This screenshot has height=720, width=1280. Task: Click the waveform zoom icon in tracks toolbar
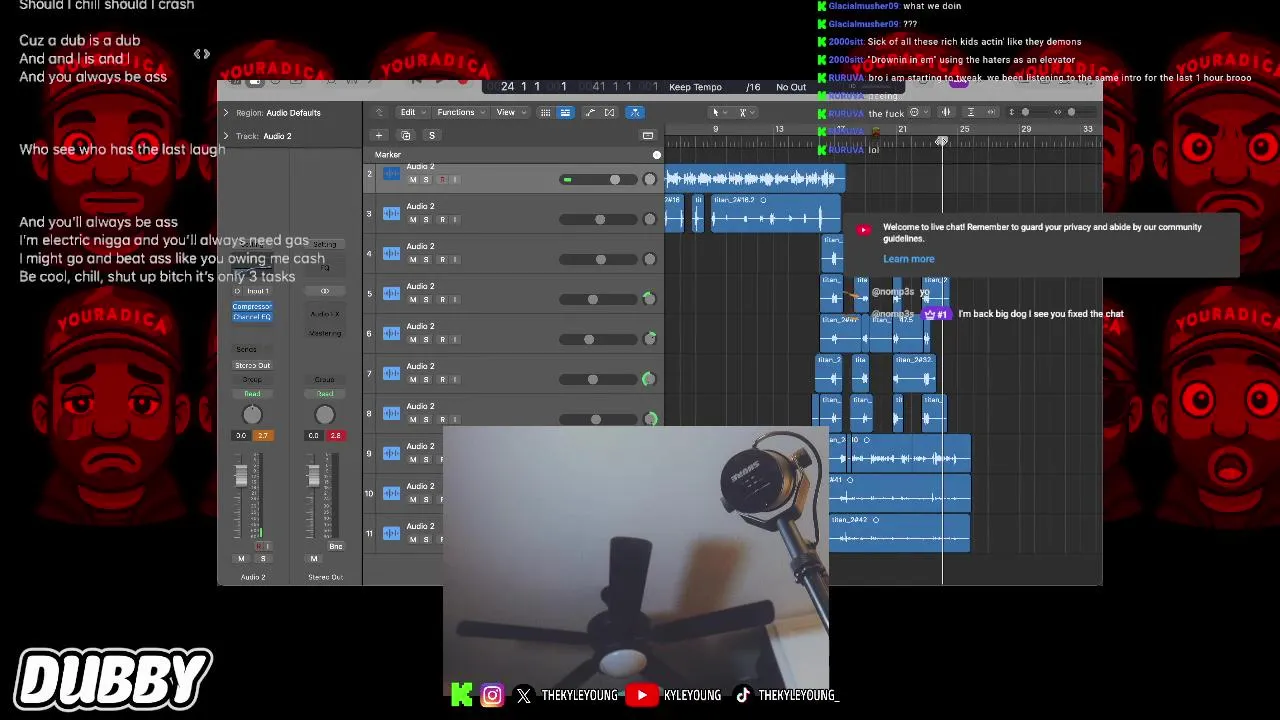[946, 112]
